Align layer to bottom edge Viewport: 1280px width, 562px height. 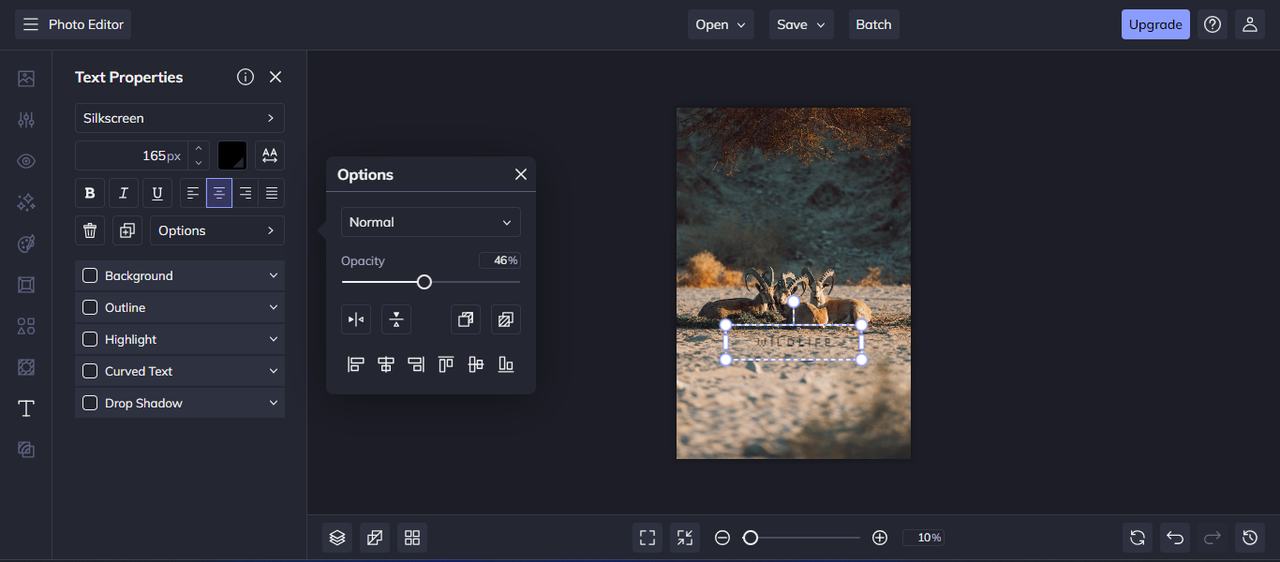[506, 365]
